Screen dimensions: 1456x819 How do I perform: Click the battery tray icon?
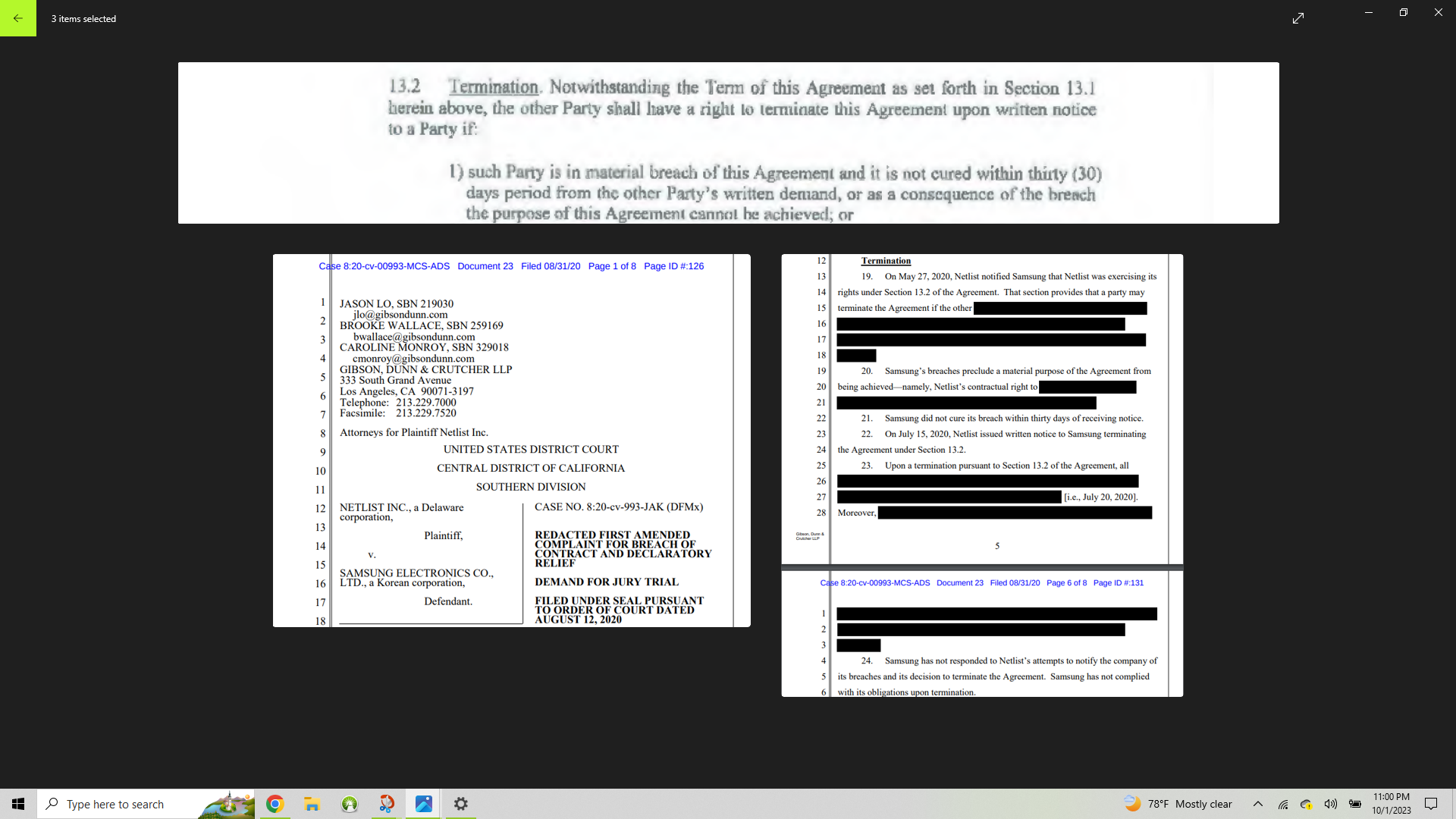coord(1355,804)
